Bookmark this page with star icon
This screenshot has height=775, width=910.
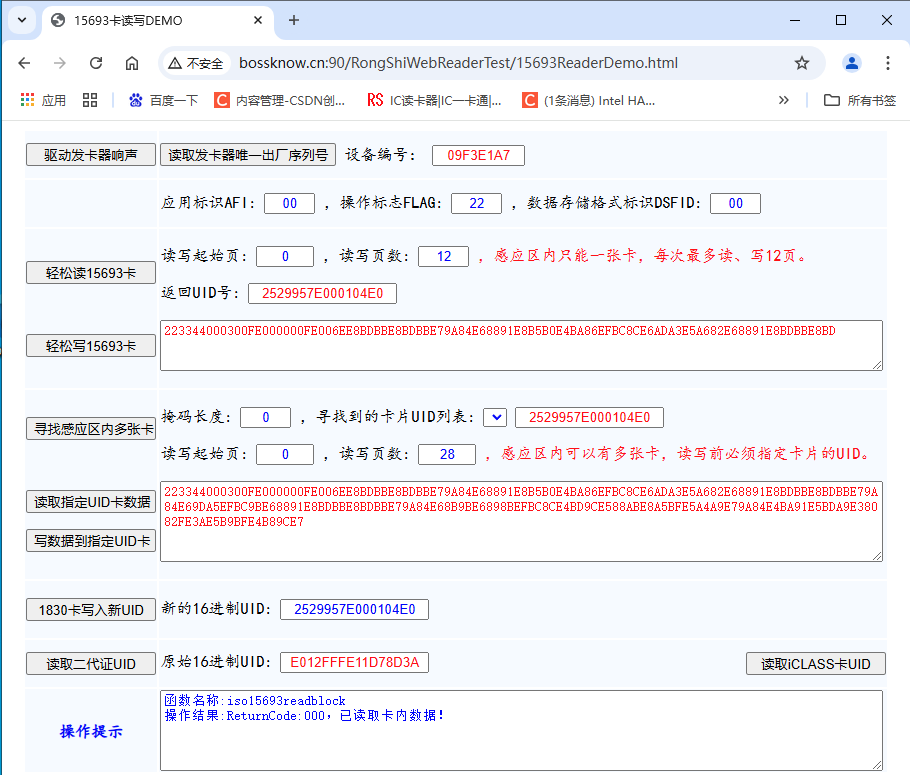click(x=801, y=63)
